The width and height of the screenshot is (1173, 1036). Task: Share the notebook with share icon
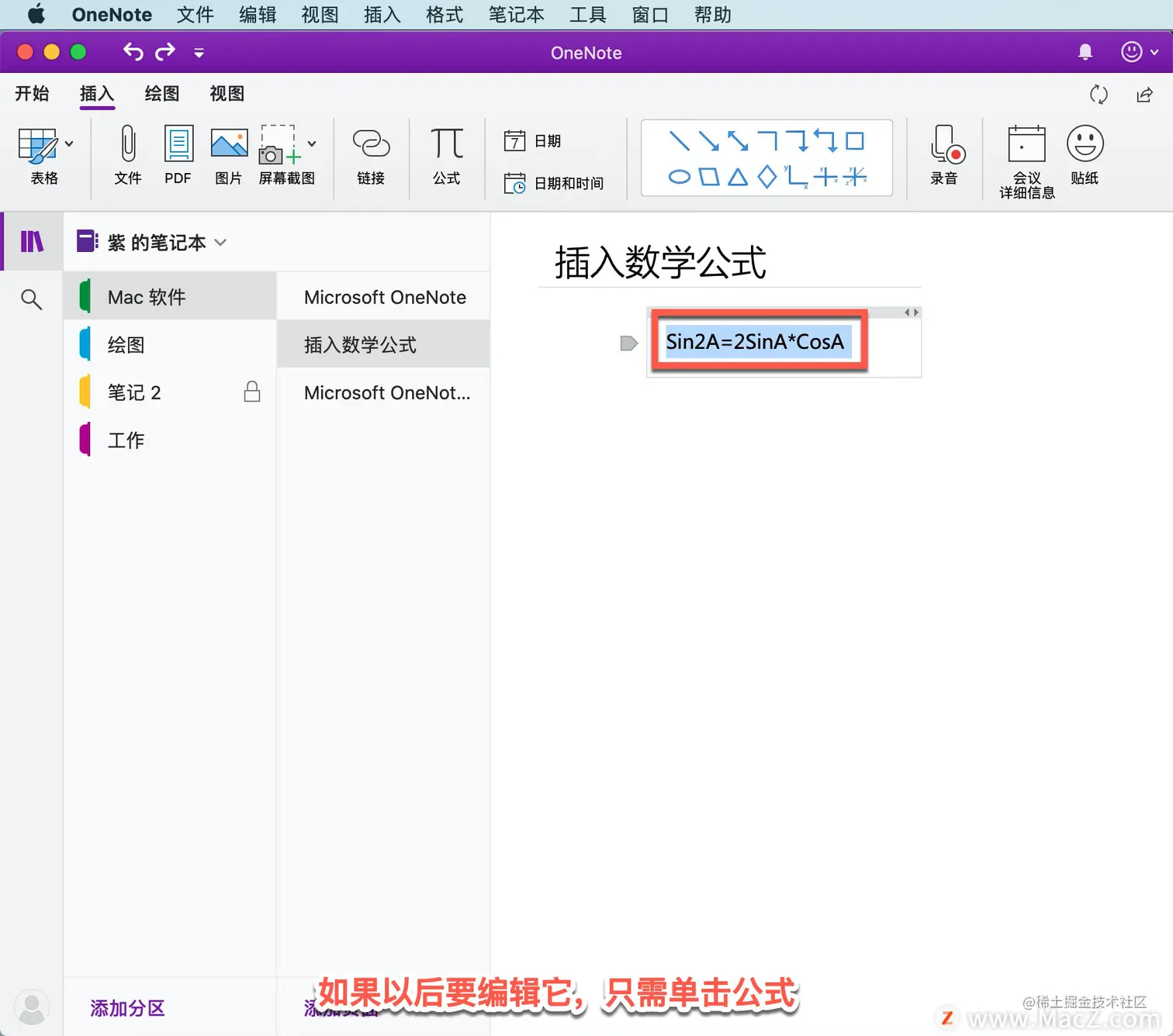click(1144, 95)
